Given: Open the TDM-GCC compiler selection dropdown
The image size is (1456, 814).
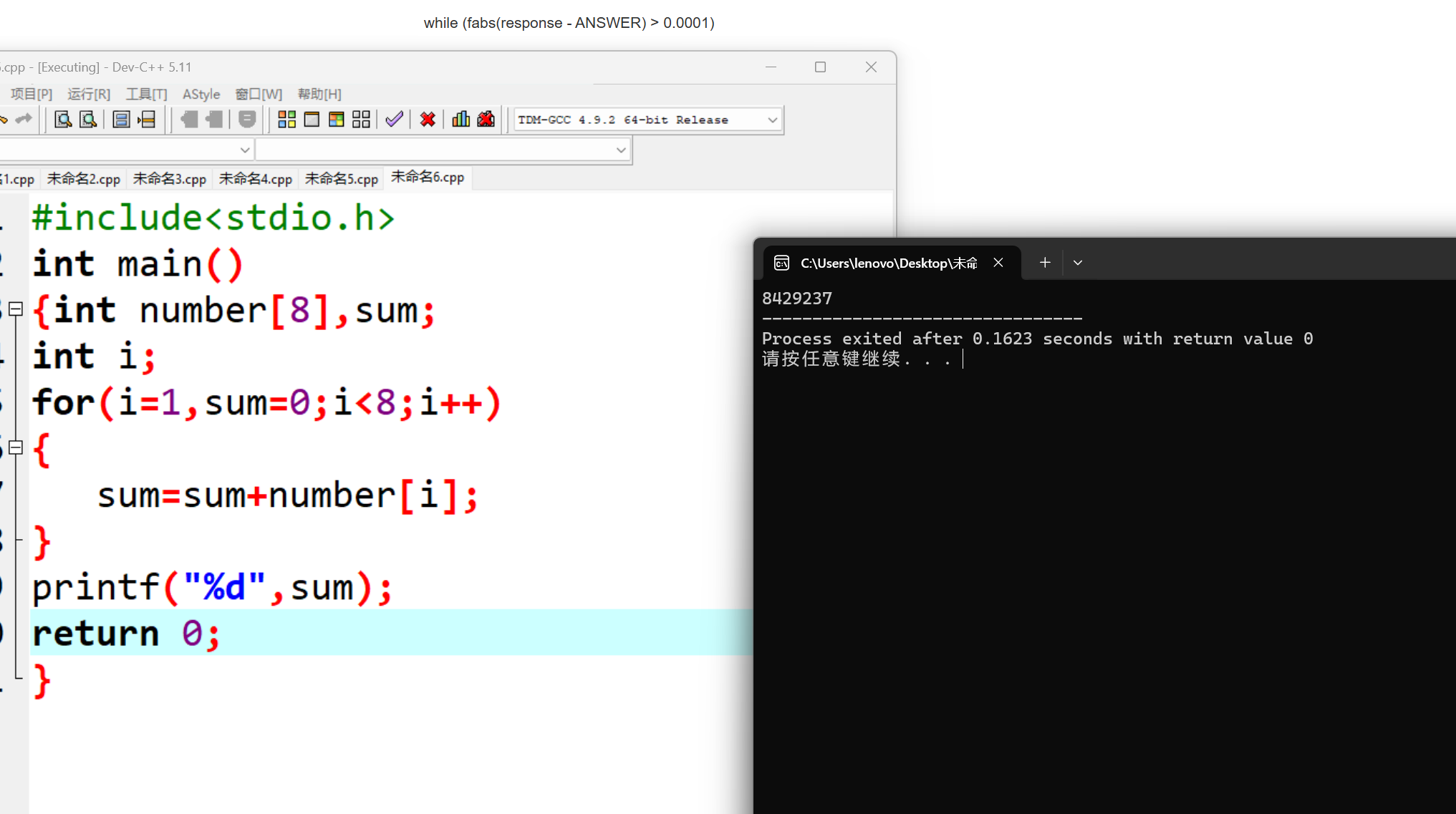Looking at the screenshot, I should [772, 120].
